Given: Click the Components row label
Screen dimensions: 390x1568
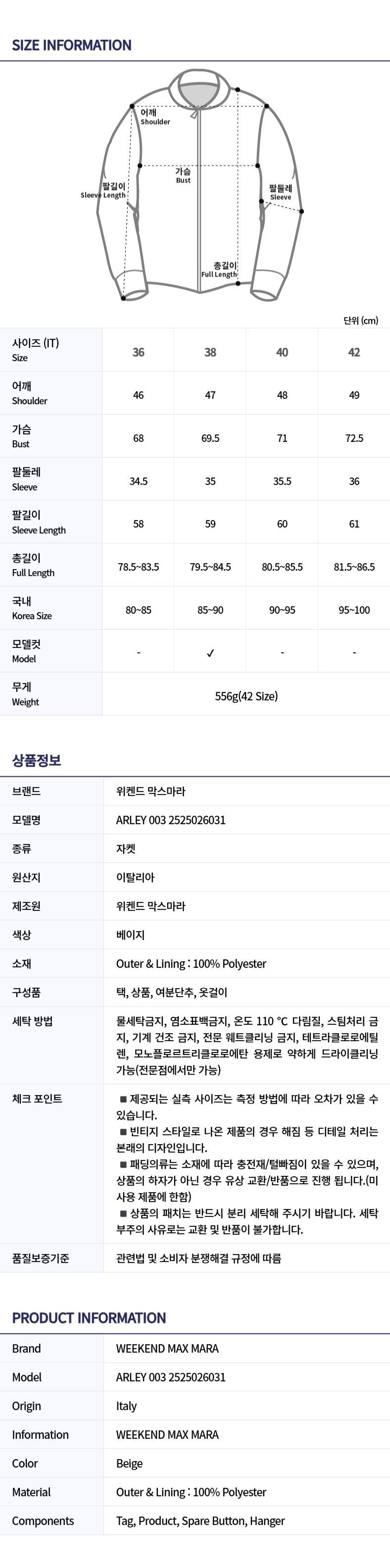Looking at the screenshot, I should pyautogui.click(x=43, y=1520).
